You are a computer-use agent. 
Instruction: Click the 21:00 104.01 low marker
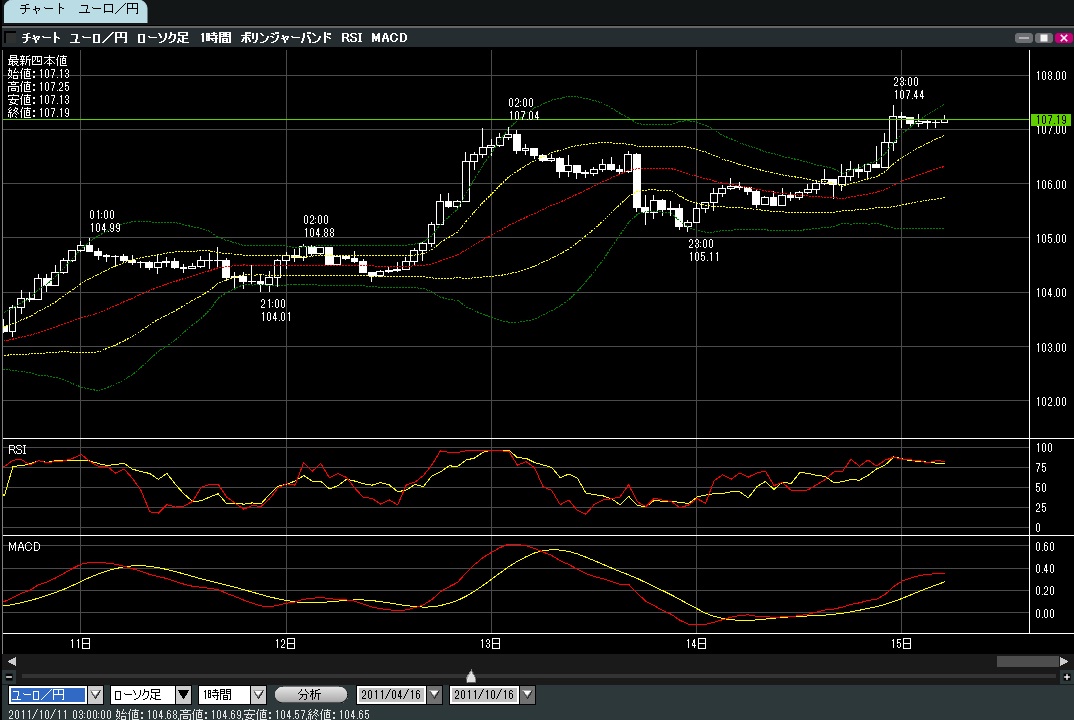[273, 310]
